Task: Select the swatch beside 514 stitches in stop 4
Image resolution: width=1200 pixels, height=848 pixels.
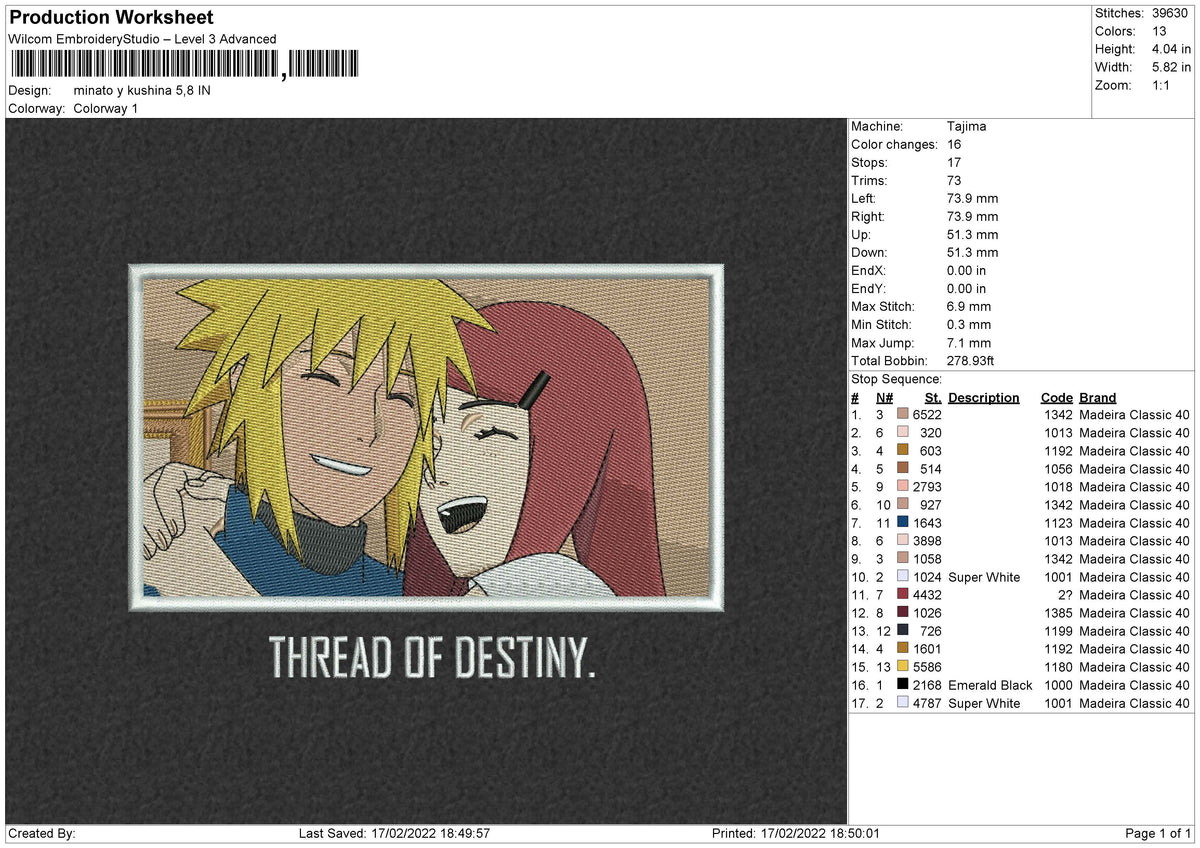Action: click(903, 468)
